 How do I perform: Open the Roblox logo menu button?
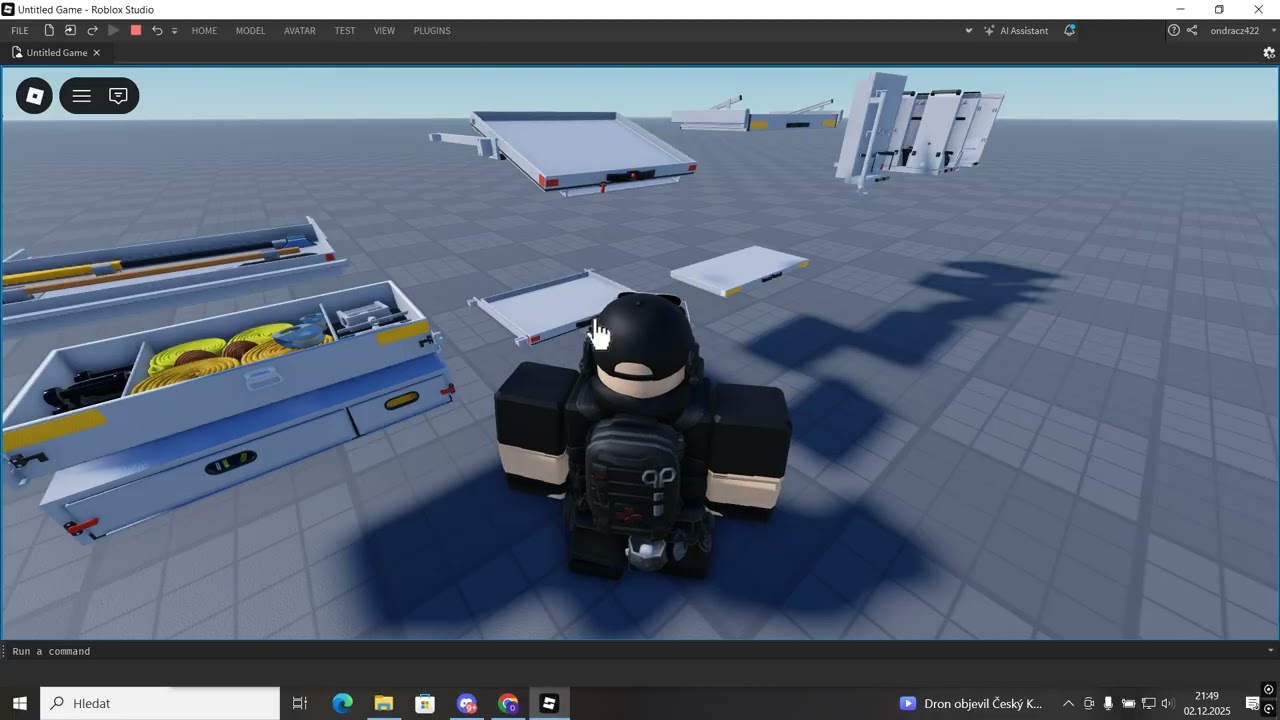[x=34, y=96]
